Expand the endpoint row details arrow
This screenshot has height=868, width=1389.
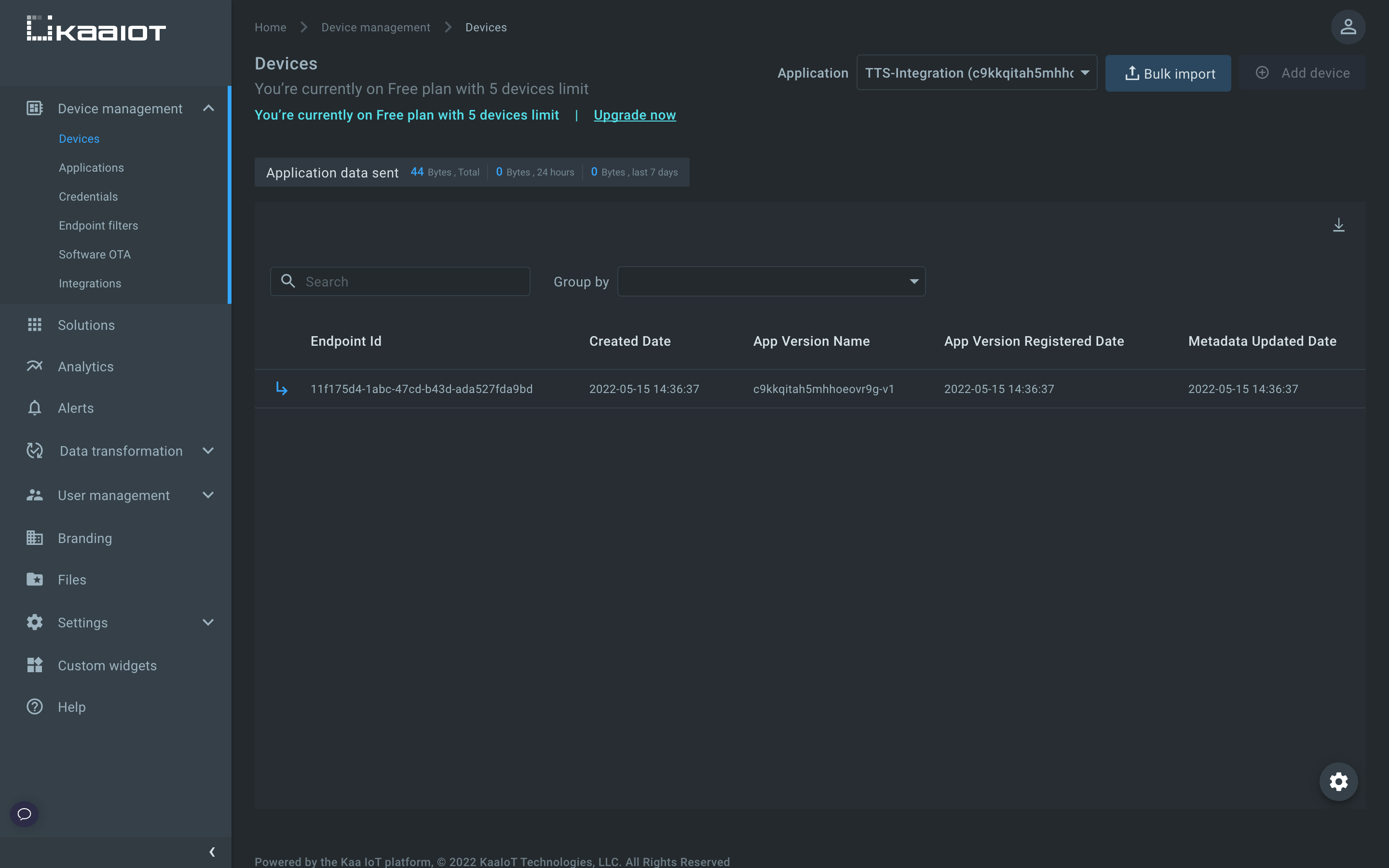pos(282,389)
